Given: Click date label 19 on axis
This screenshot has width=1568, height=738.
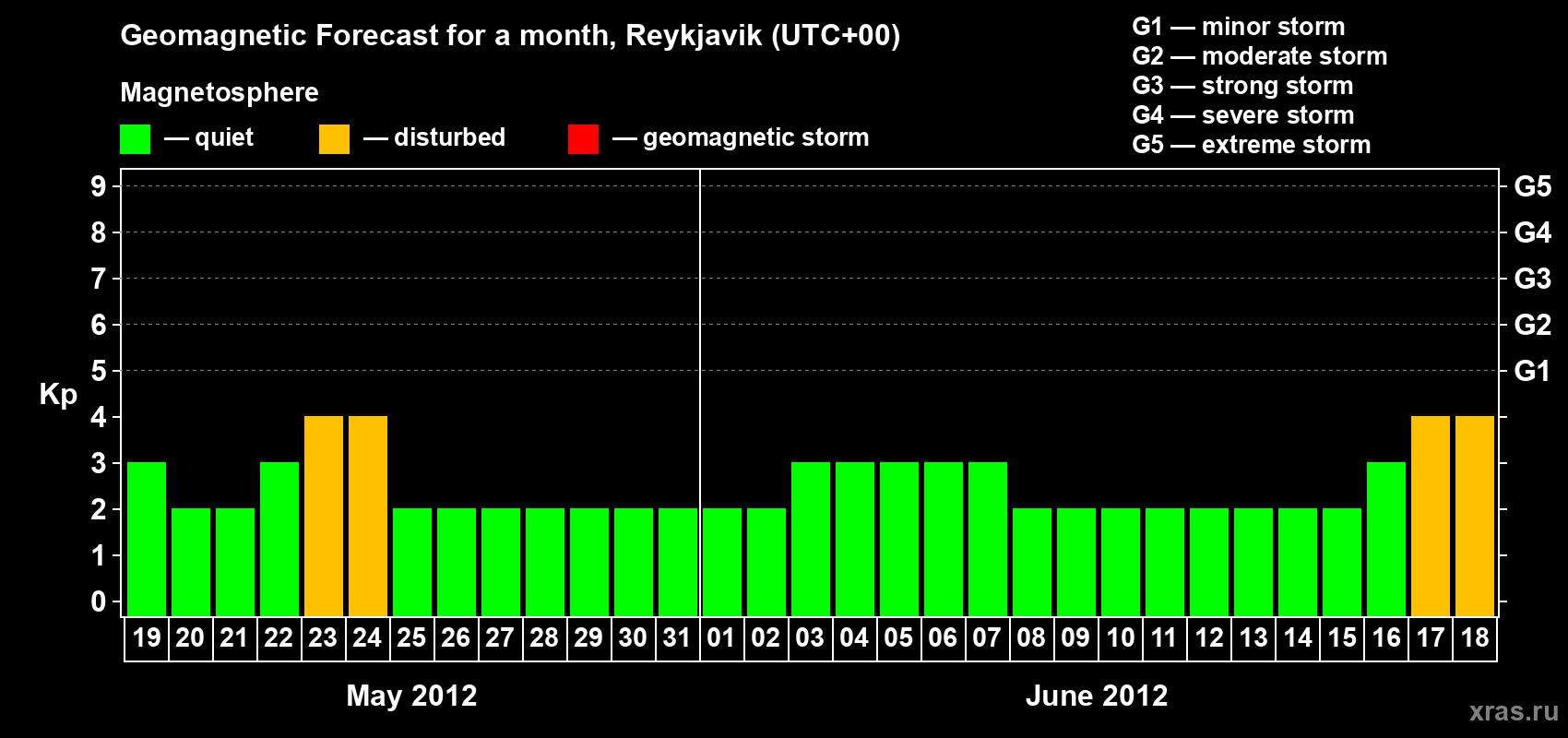Looking at the screenshot, I should 147,638.
